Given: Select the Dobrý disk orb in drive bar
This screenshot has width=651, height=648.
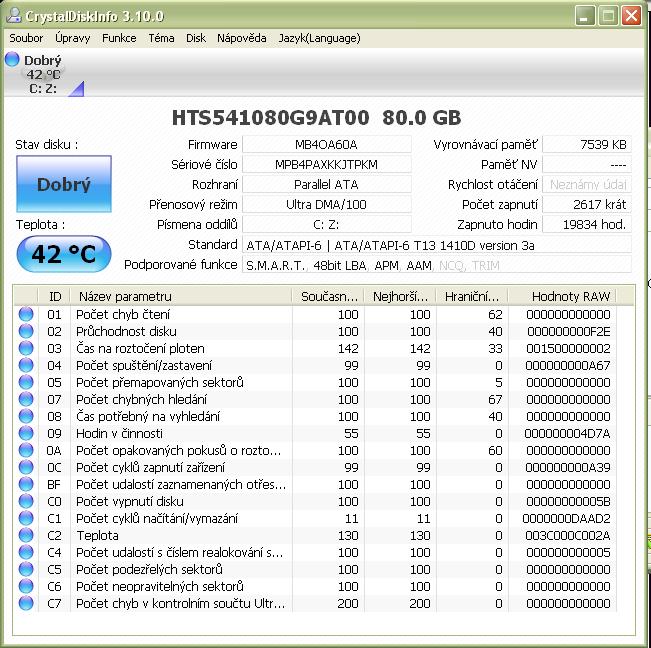Looking at the screenshot, I should click(12, 60).
